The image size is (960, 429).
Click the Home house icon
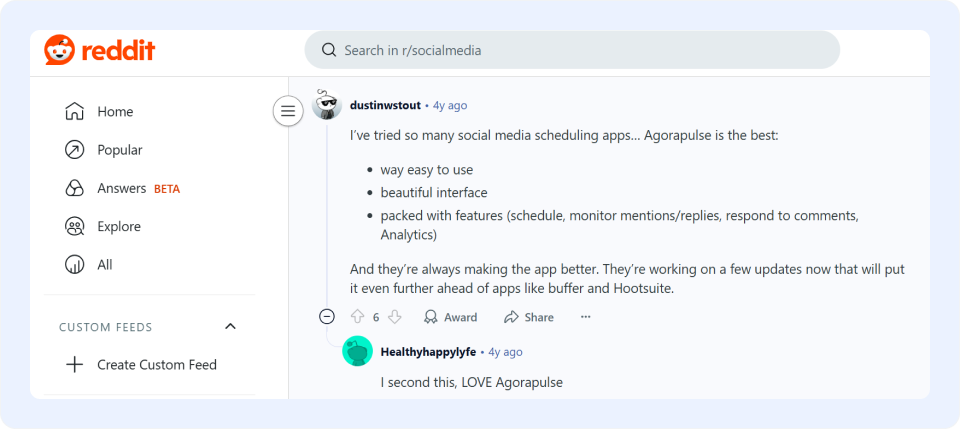[x=74, y=112]
